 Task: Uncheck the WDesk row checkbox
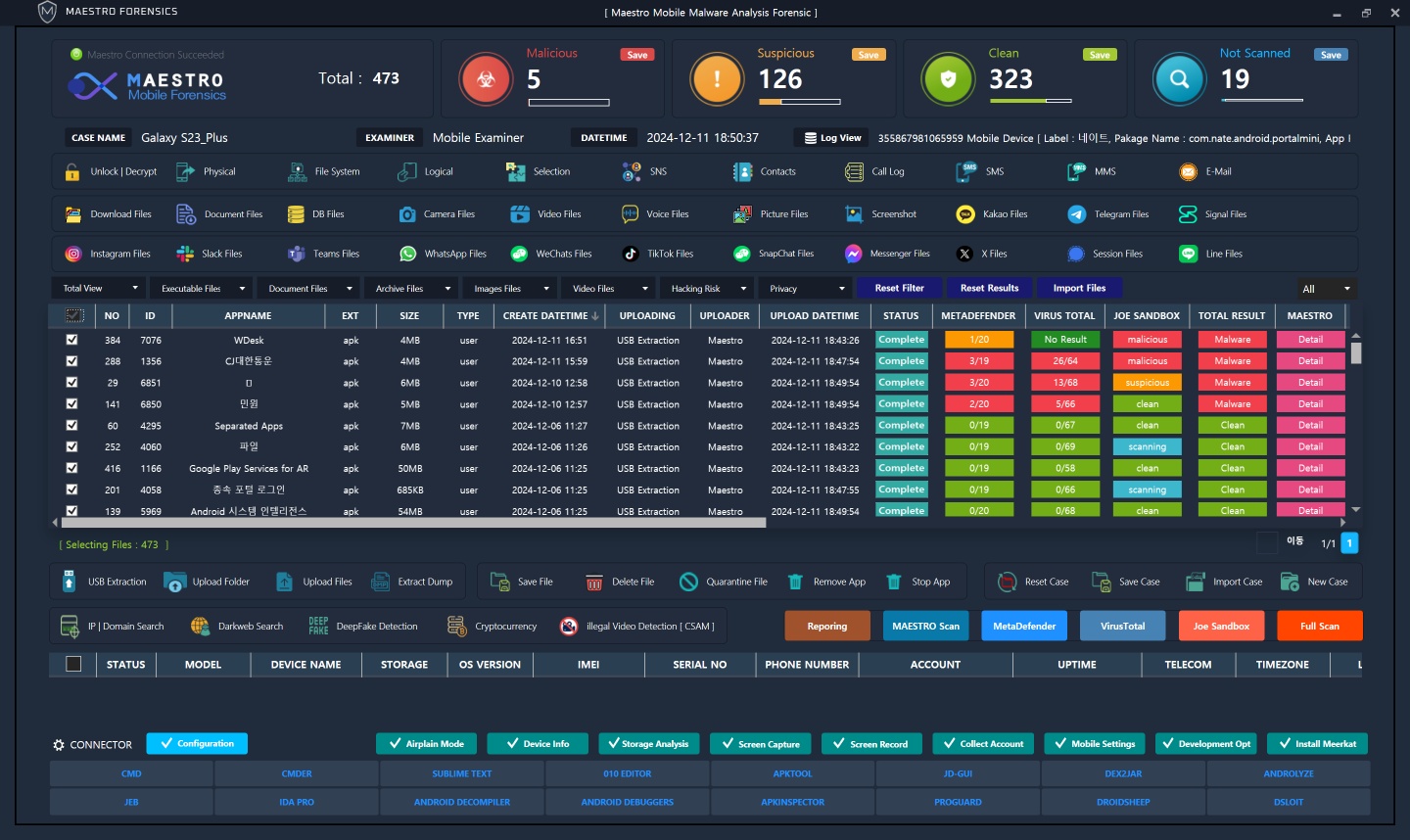click(71, 340)
